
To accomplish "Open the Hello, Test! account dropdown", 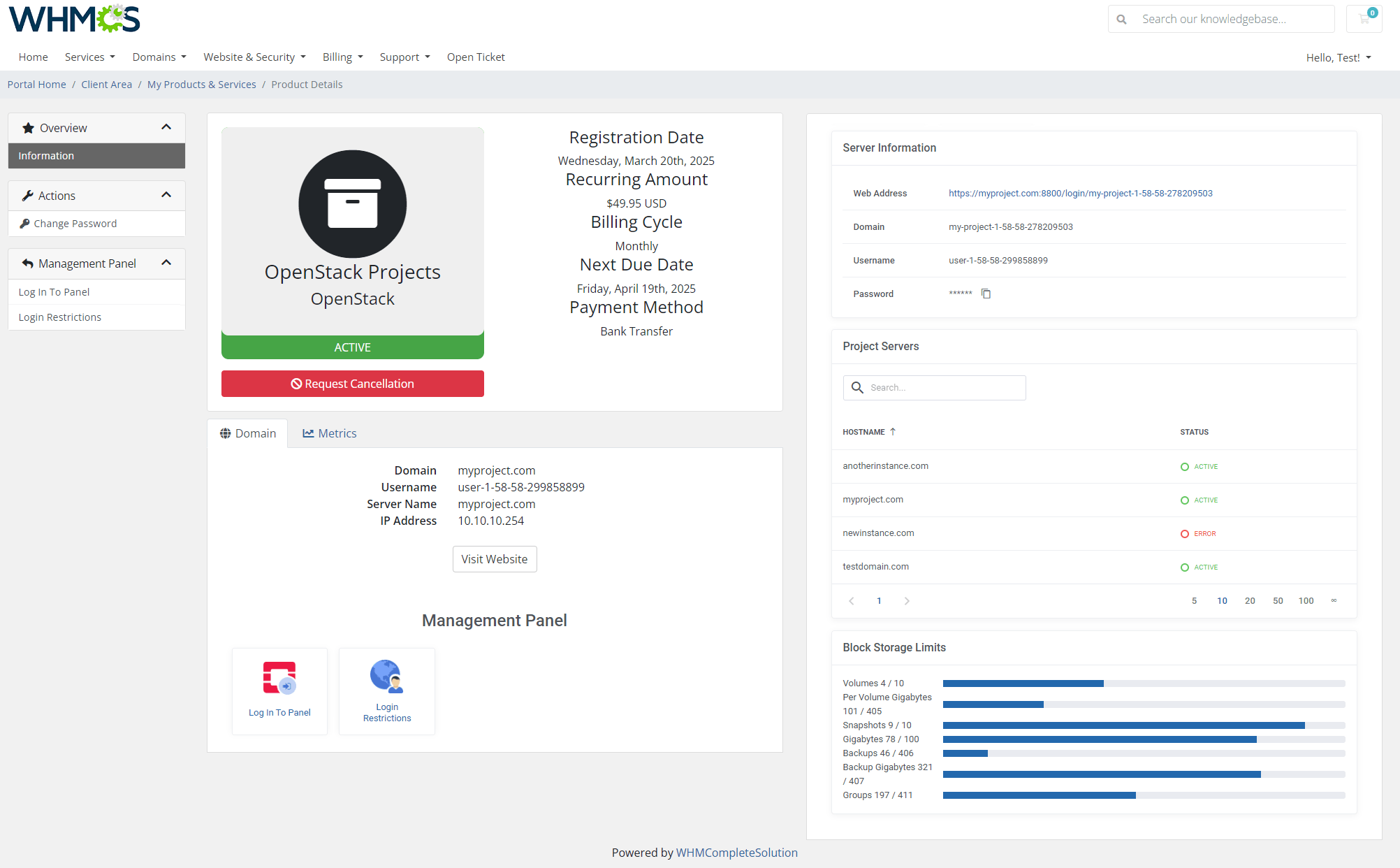I will click(1338, 58).
